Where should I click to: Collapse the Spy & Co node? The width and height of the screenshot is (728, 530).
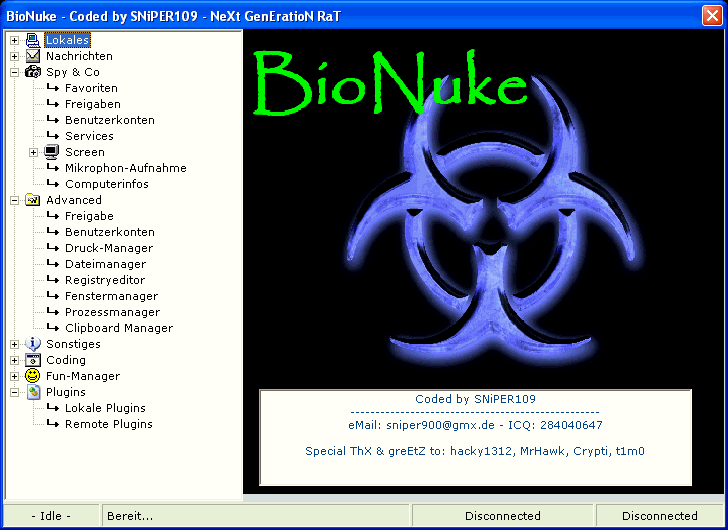(x=15, y=72)
